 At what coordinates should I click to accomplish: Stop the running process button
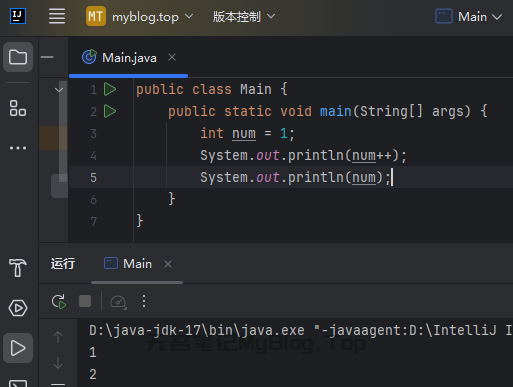tap(85, 301)
